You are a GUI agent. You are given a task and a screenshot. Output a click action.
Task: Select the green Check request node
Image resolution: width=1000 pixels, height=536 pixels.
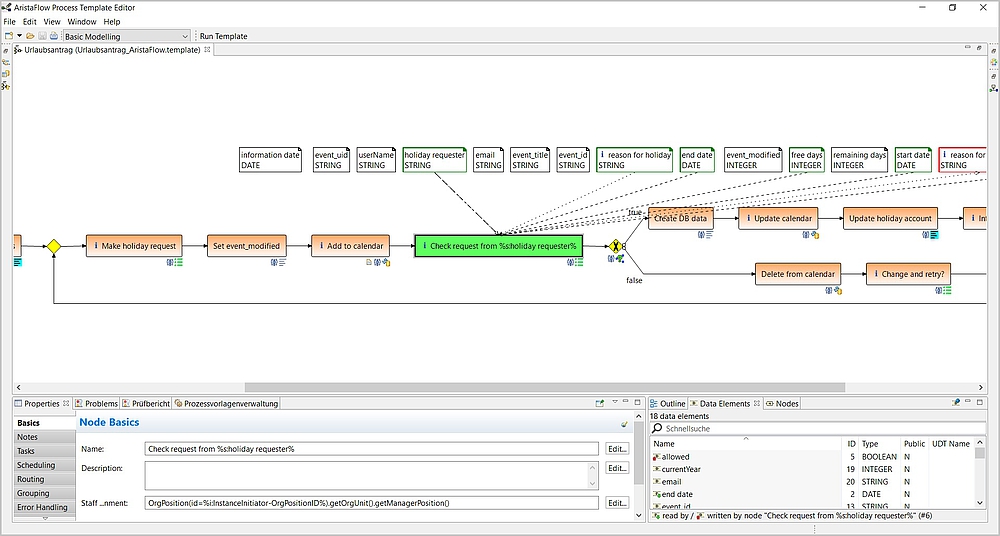click(498, 246)
